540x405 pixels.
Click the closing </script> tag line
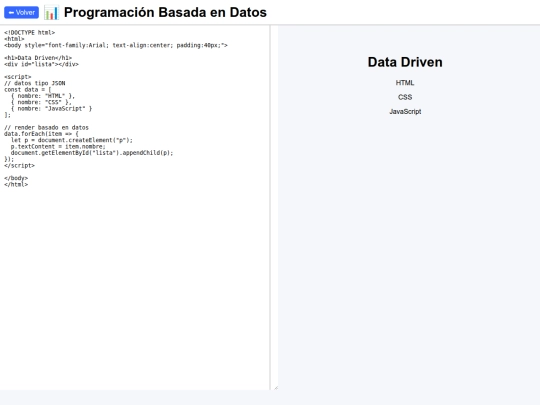pos(19,165)
